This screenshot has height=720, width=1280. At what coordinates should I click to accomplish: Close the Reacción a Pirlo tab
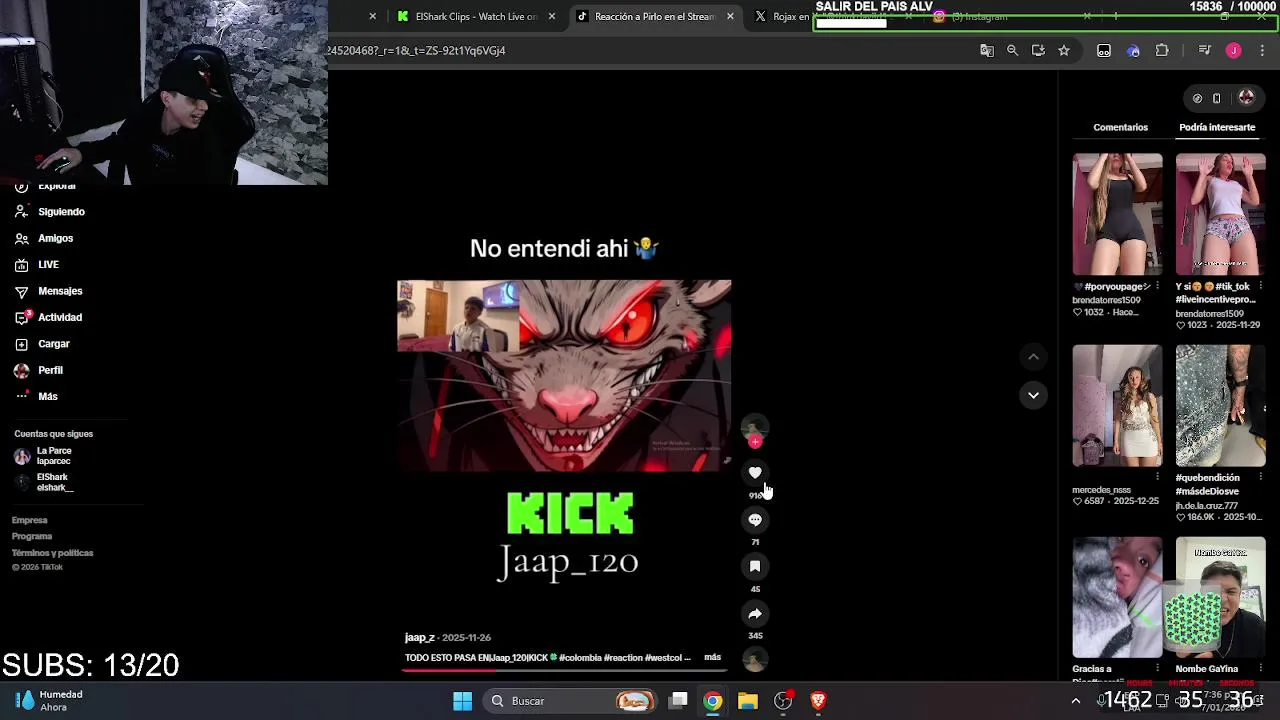[x=730, y=16]
